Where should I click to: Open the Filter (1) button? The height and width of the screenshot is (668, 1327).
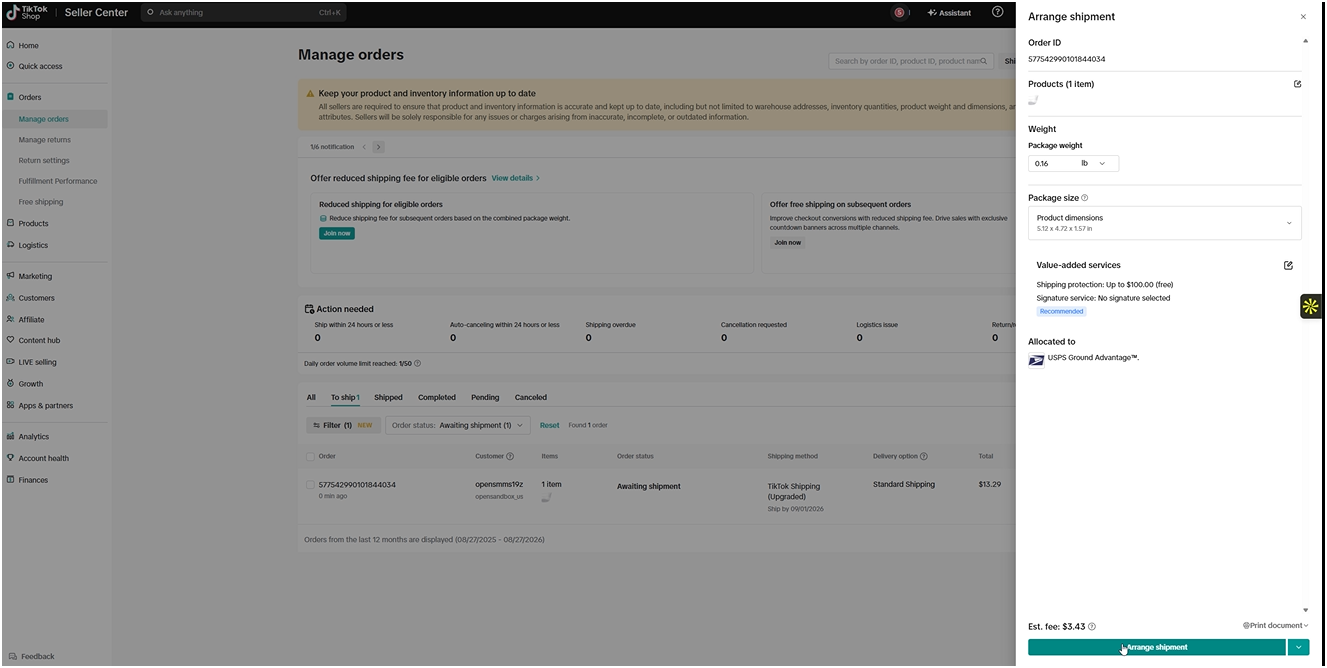(342, 425)
